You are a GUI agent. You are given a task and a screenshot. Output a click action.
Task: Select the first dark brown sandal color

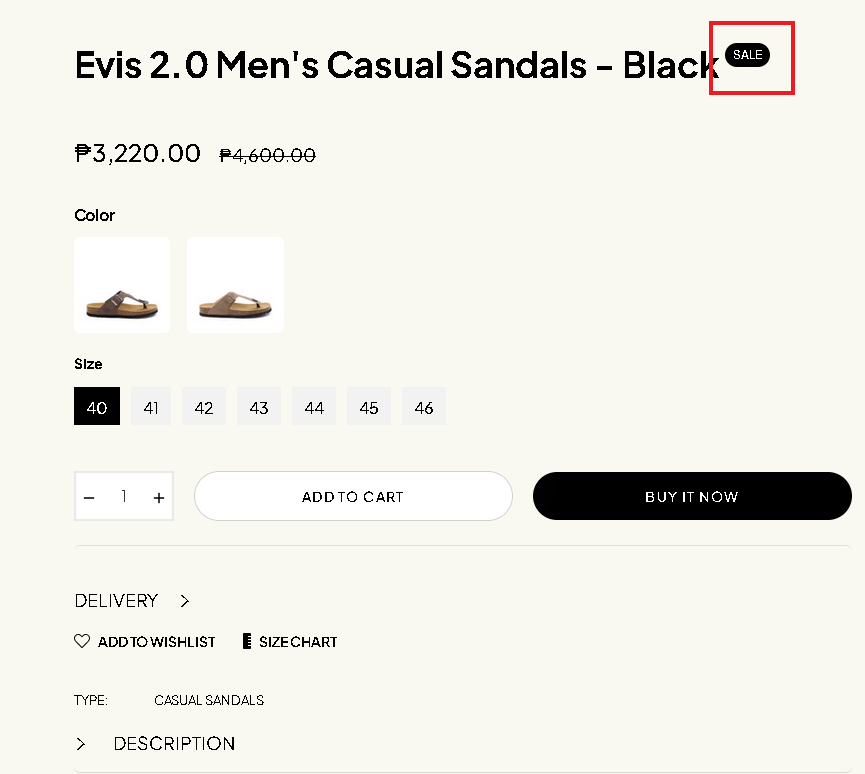point(122,285)
